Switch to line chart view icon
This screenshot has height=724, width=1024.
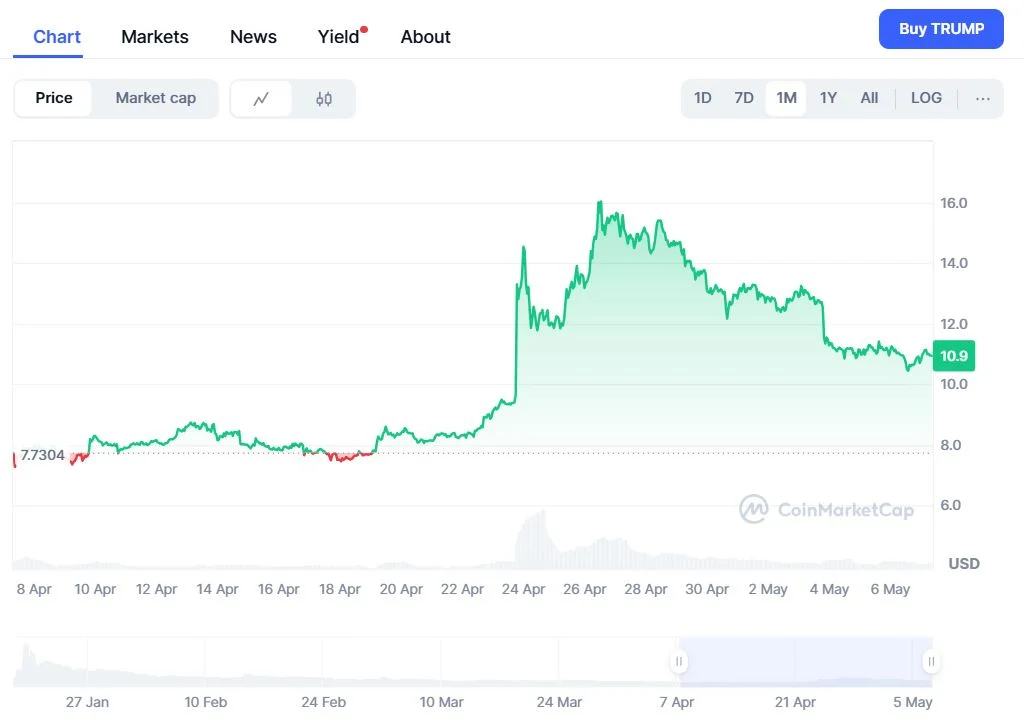[x=261, y=99]
